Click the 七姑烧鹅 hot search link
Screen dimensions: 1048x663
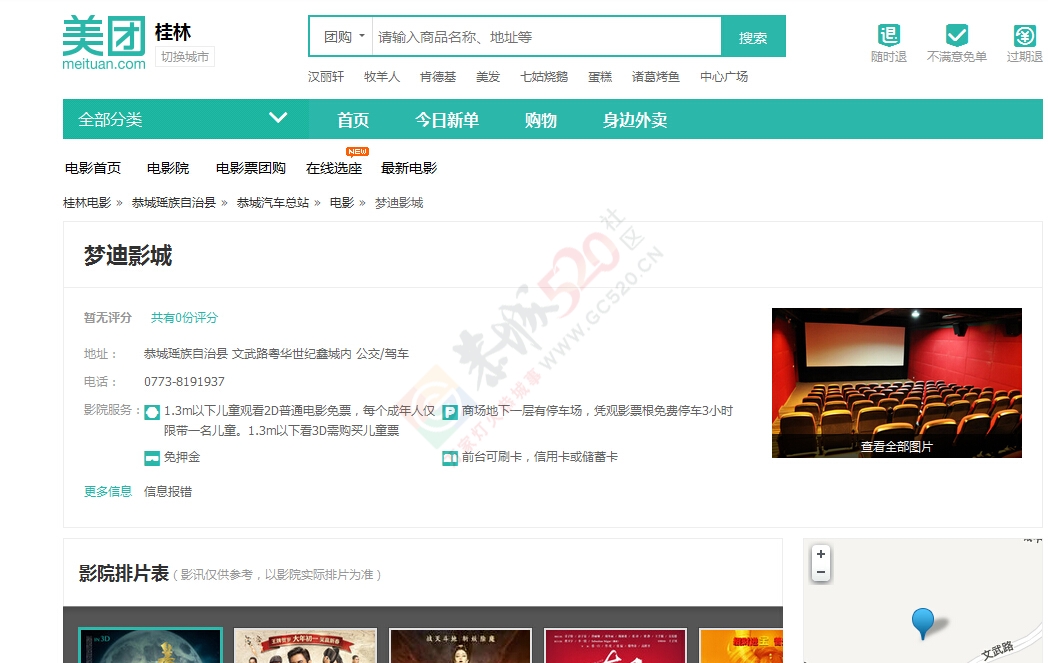coord(544,77)
